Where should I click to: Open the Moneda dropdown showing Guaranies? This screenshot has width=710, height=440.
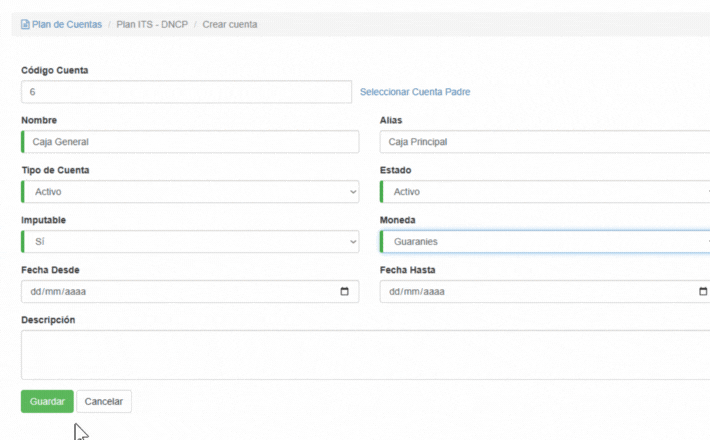tap(545, 242)
